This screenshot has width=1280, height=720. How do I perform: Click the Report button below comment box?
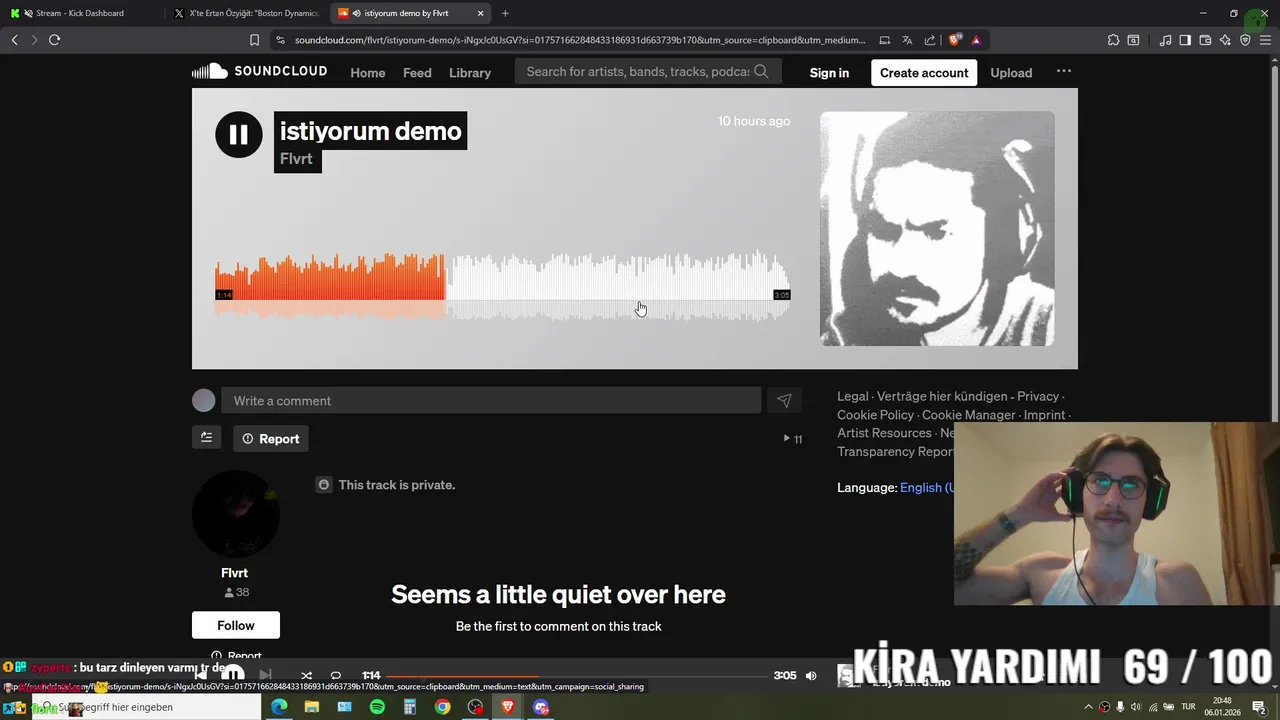coord(271,439)
